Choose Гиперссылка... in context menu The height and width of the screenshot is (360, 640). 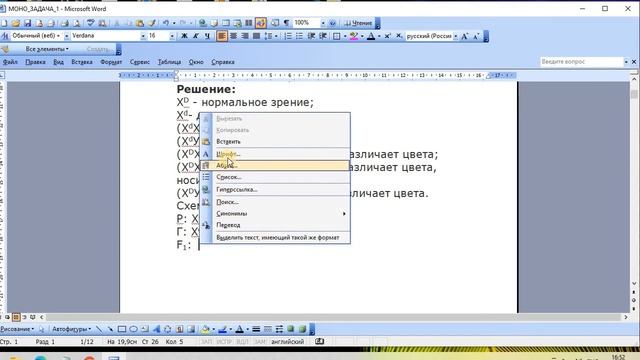click(275, 190)
